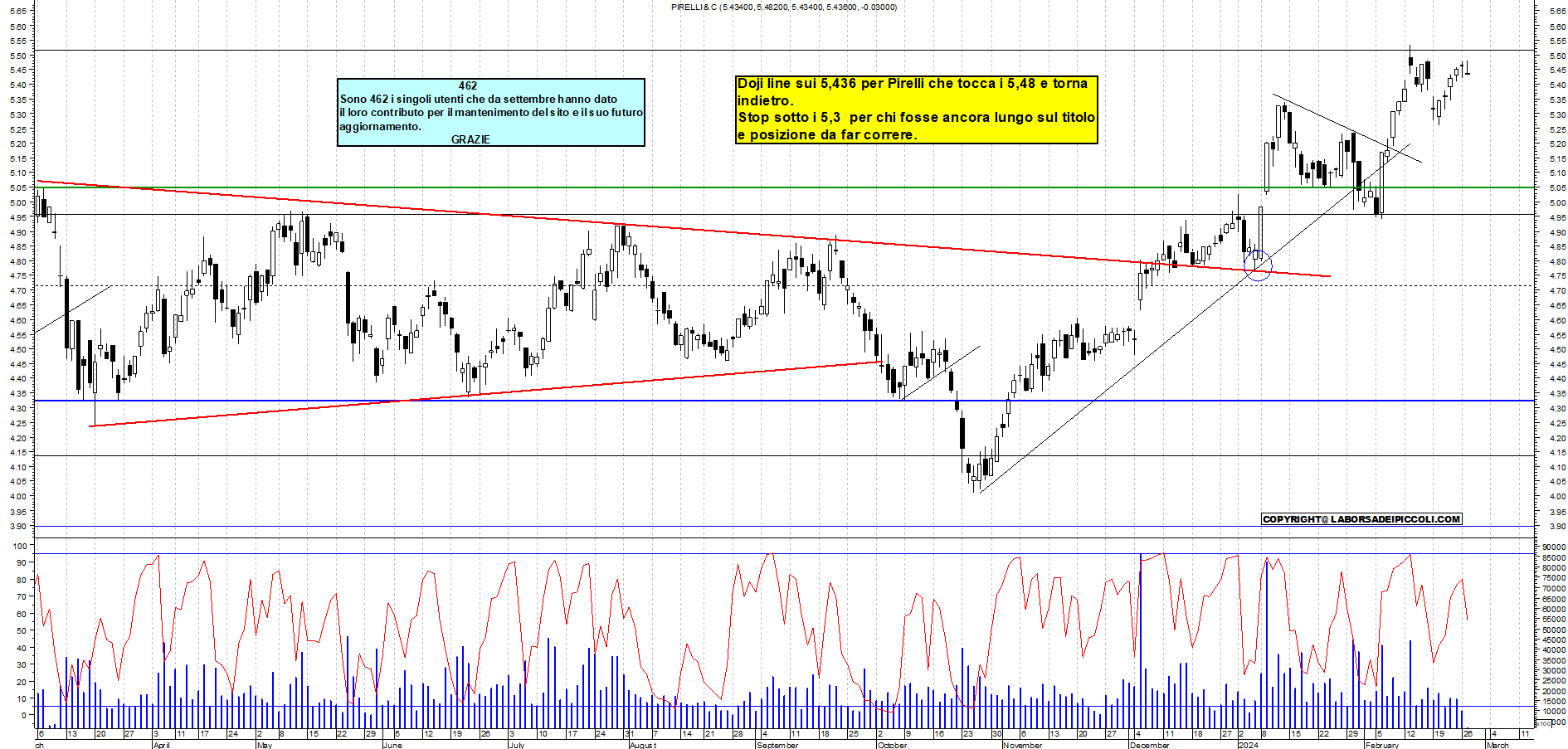Select the August month label on time axis
The image size is (1568, 749).
click(x=643, y=745)
